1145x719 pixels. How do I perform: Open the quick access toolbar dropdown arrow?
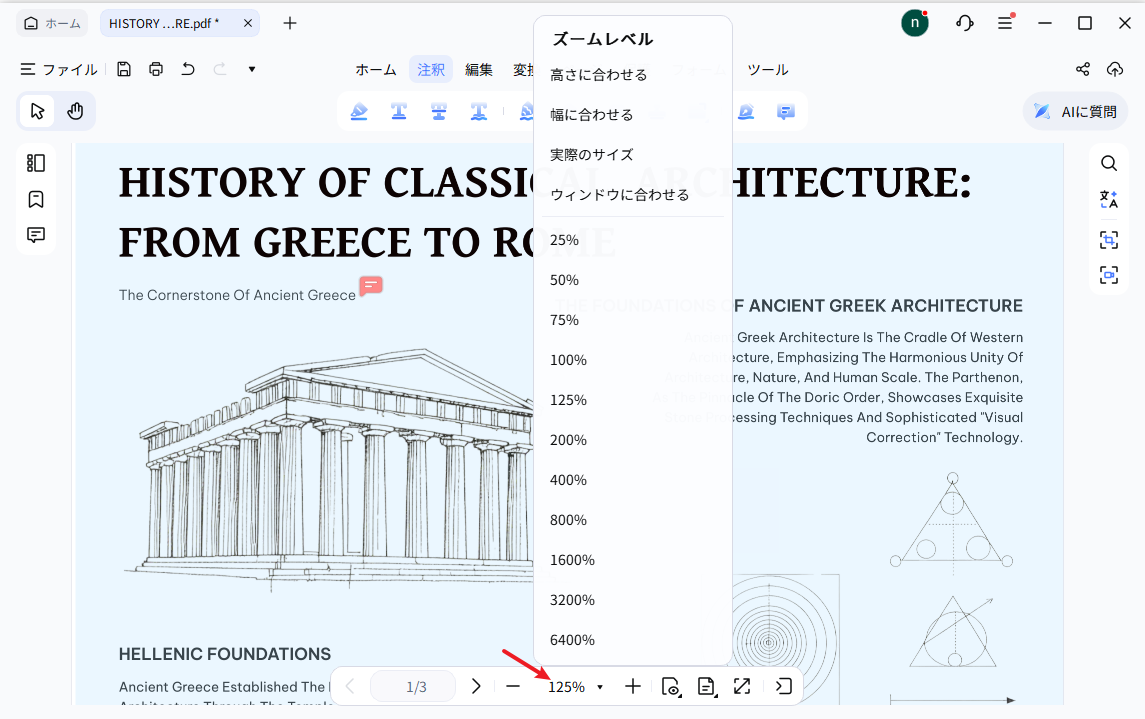[252, 69]
